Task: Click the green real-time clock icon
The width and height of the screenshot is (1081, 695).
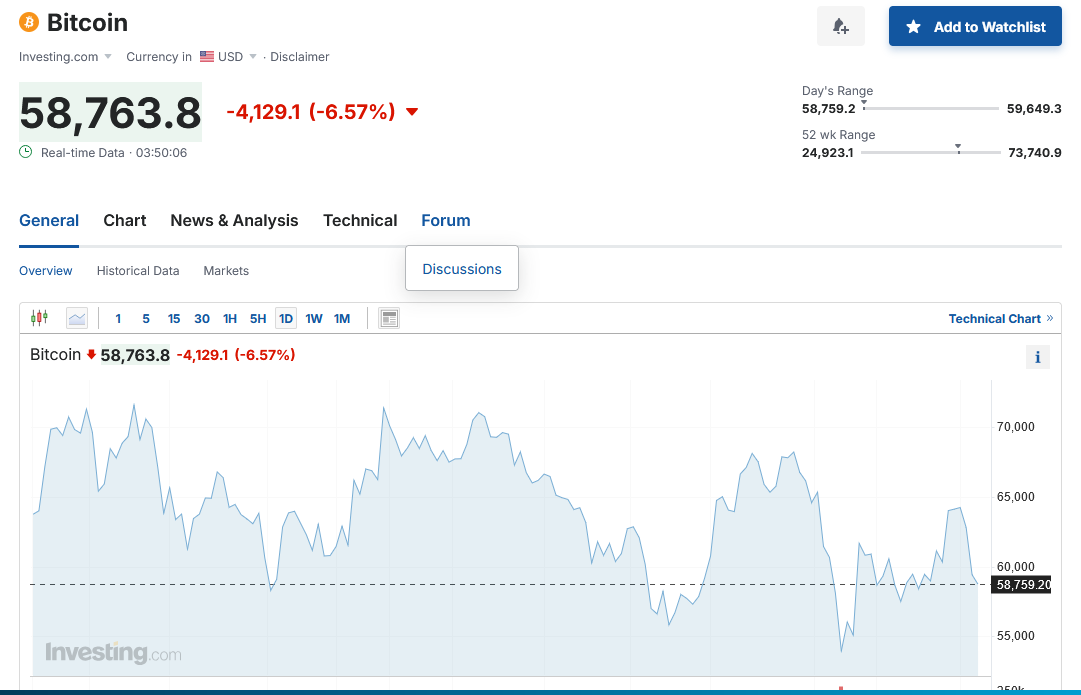Action: click(26, 152)
